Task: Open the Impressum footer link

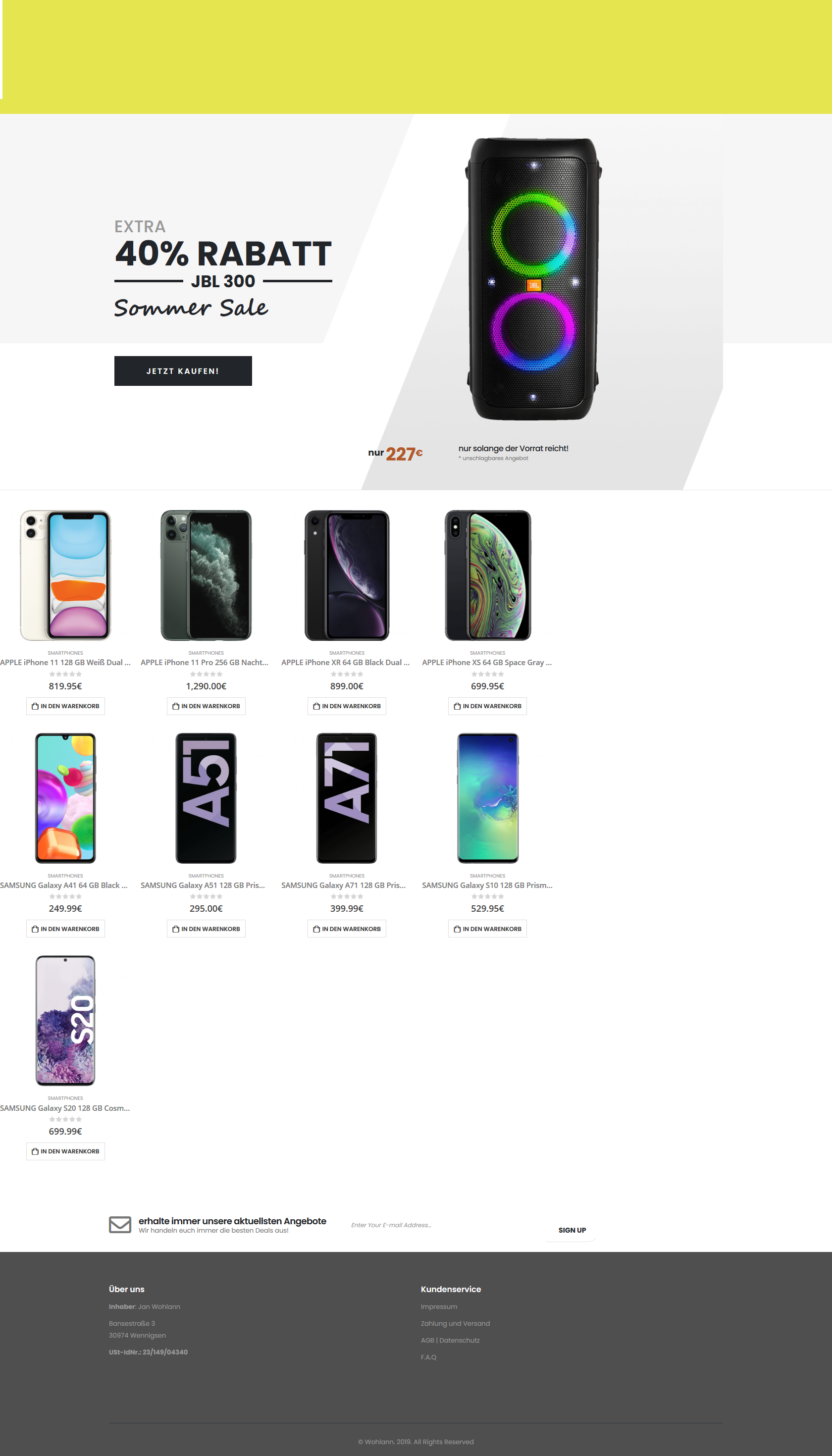Action: [x=439, y=1307]
